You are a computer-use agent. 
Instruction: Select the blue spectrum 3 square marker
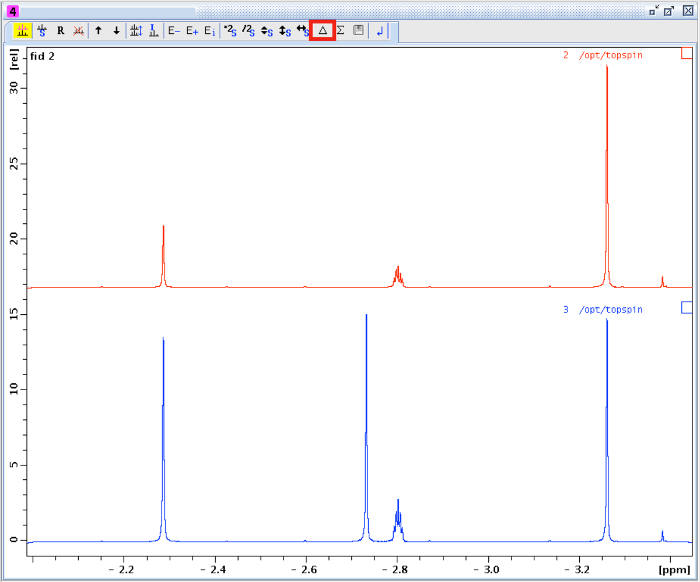[x=686, y=308]
